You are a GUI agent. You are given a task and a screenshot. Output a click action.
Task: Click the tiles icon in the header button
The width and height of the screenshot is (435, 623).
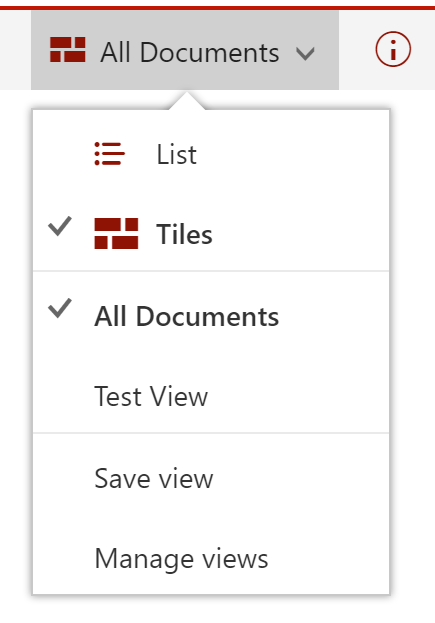(x=68, y=50)
